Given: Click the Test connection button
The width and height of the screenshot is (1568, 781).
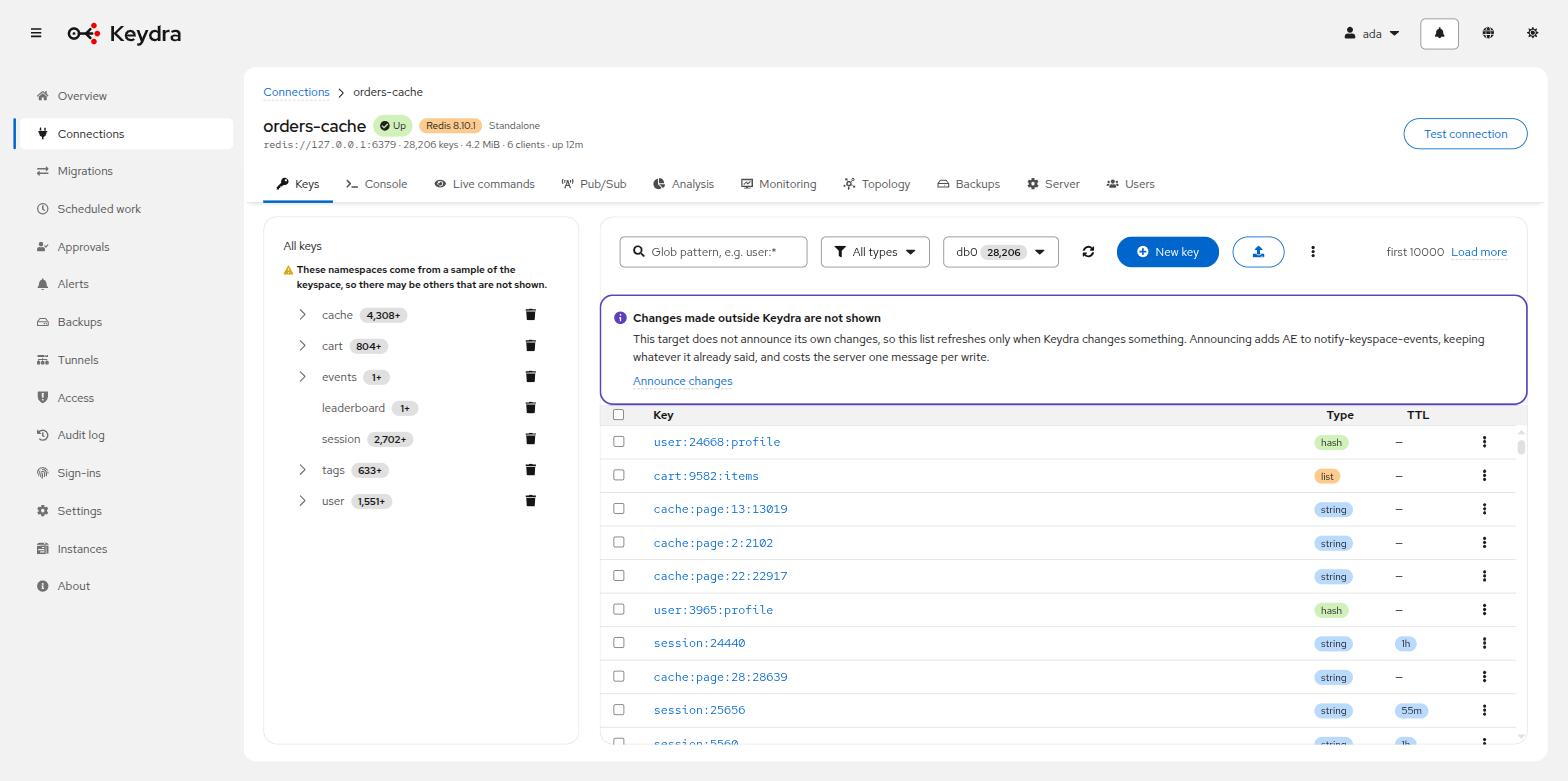Looking at the screenshot, I should click(x=1465, y=134).
